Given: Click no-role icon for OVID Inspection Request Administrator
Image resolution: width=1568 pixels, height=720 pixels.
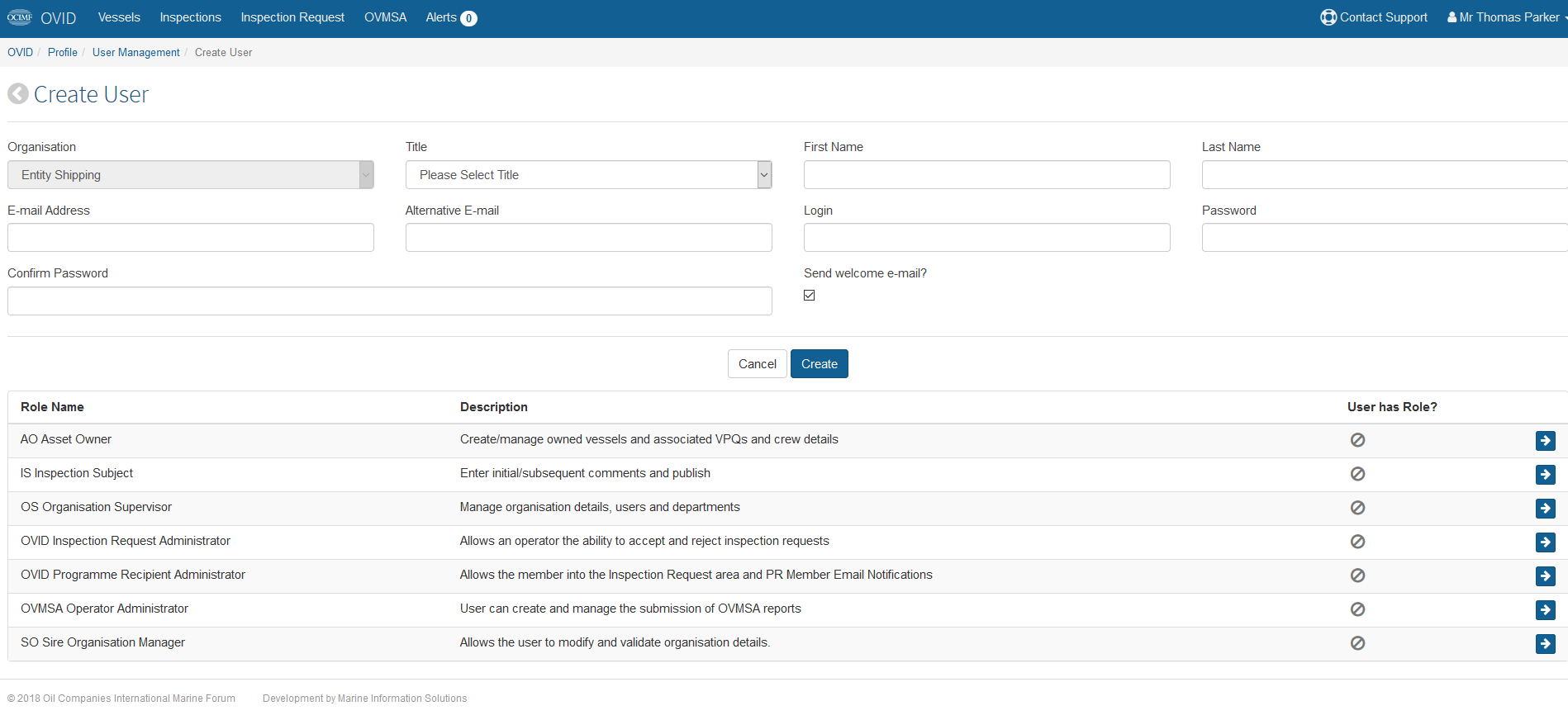Looking at the screenshot, I should tap(1357, 542).
